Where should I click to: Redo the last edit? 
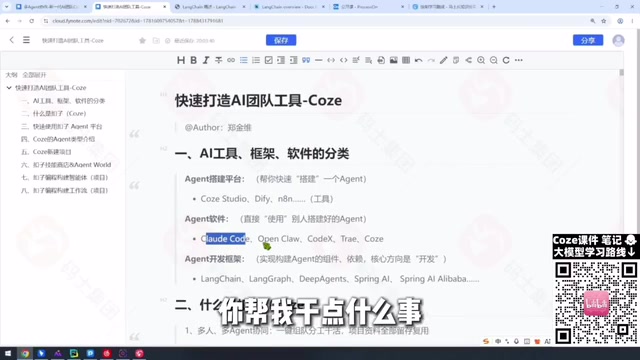431,60
